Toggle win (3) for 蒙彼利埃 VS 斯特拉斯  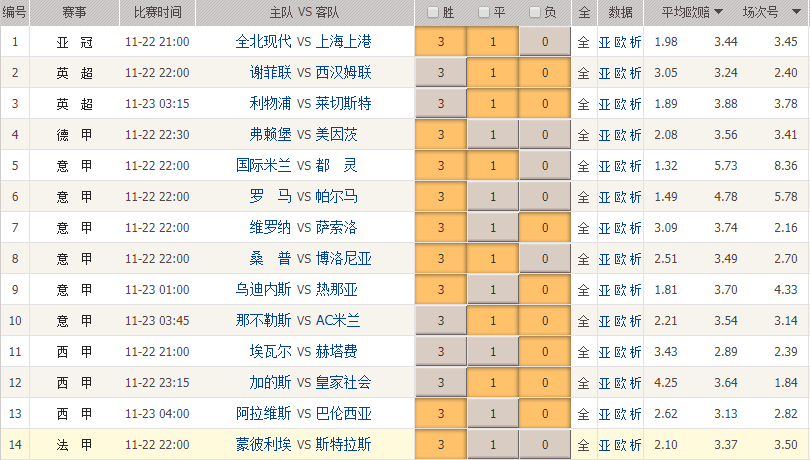coord(441,445)
